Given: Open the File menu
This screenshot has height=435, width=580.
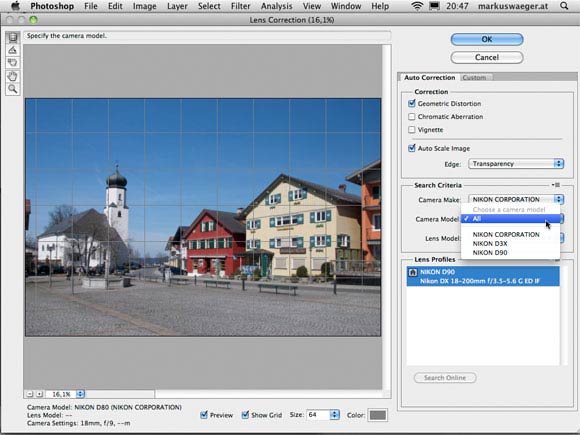Looking at the screenshot, I should [91, 6].
